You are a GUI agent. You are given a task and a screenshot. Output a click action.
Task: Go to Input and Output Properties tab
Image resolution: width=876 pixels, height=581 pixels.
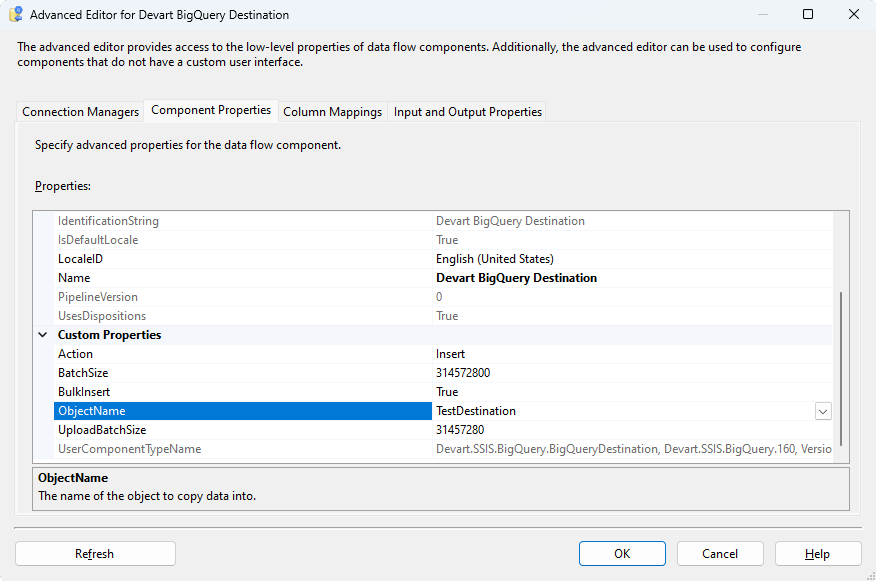click(467, 112)
